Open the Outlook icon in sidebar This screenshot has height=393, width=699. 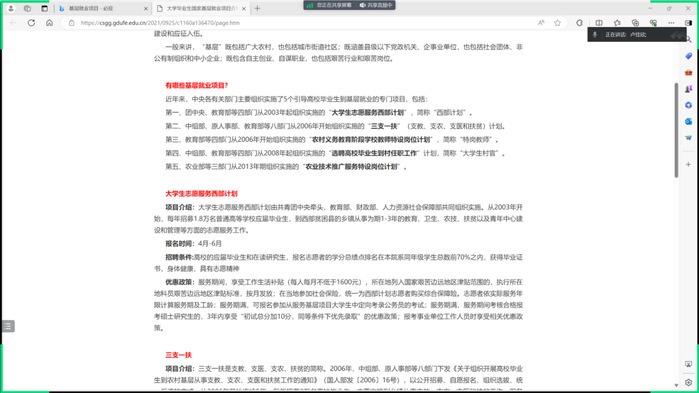click(x=688, y=121)
